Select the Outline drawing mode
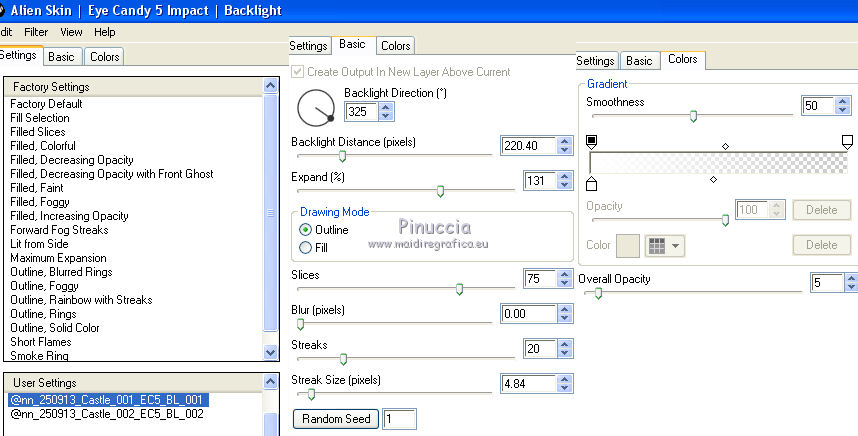Viewport: 858px width, 436px height. pyautogui.click(x=305, y=230)
